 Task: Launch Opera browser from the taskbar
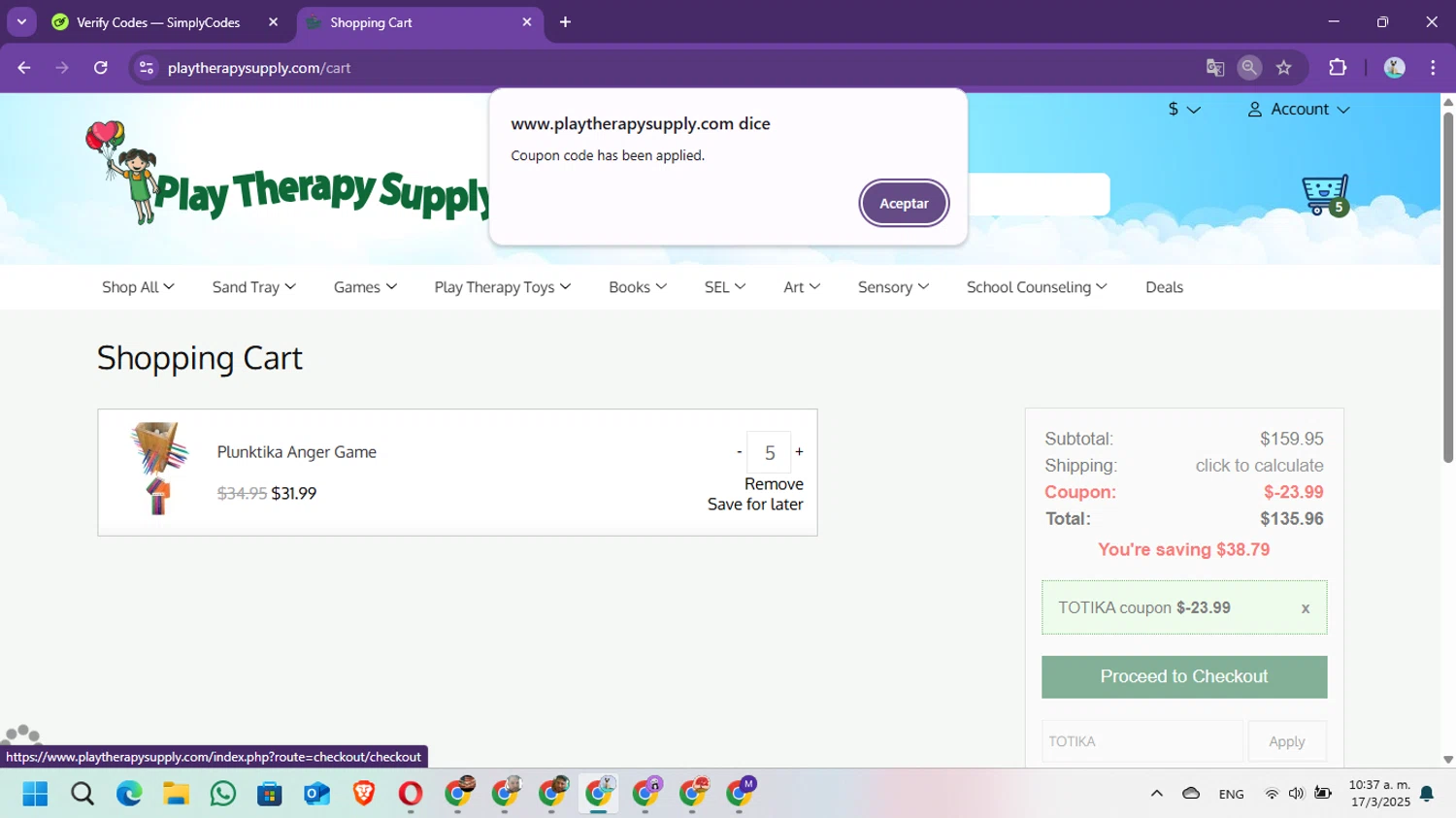[x=411, y=794]
